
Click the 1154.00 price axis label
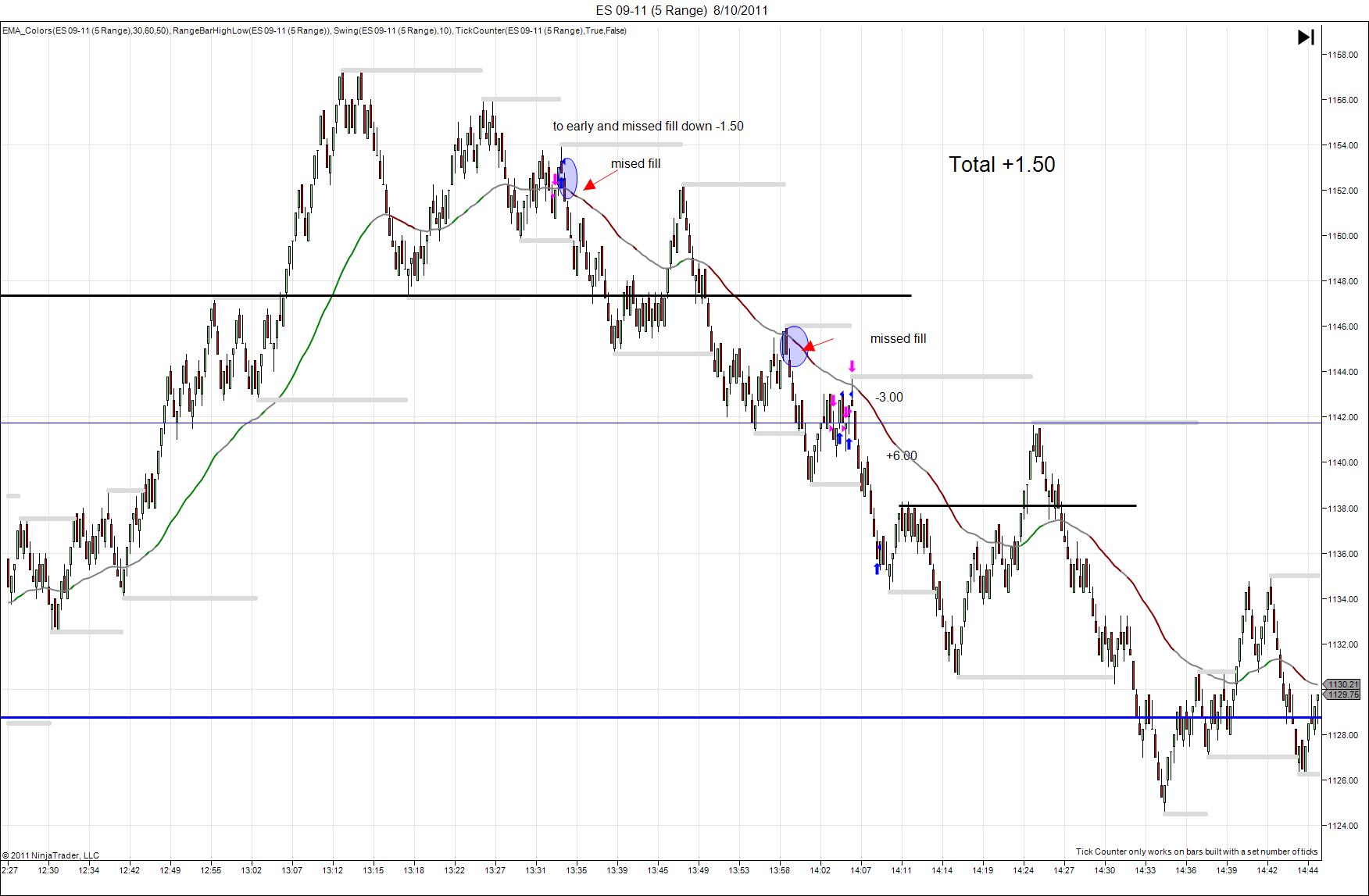1342,145
